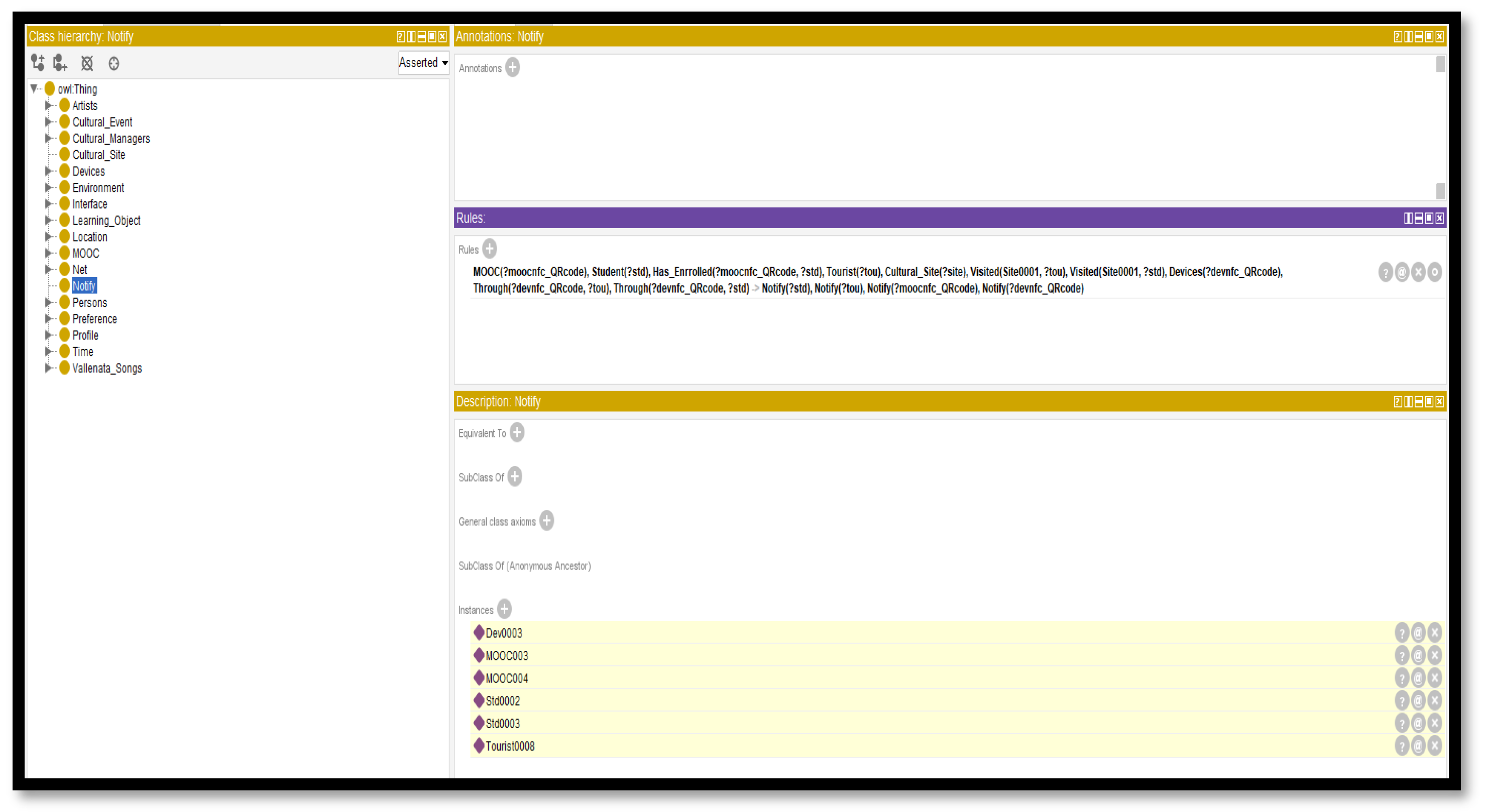The width and height of the screenshot is (1485, 812).
Task: Expand the Cultural_Event class node
Action: point(48,122)
